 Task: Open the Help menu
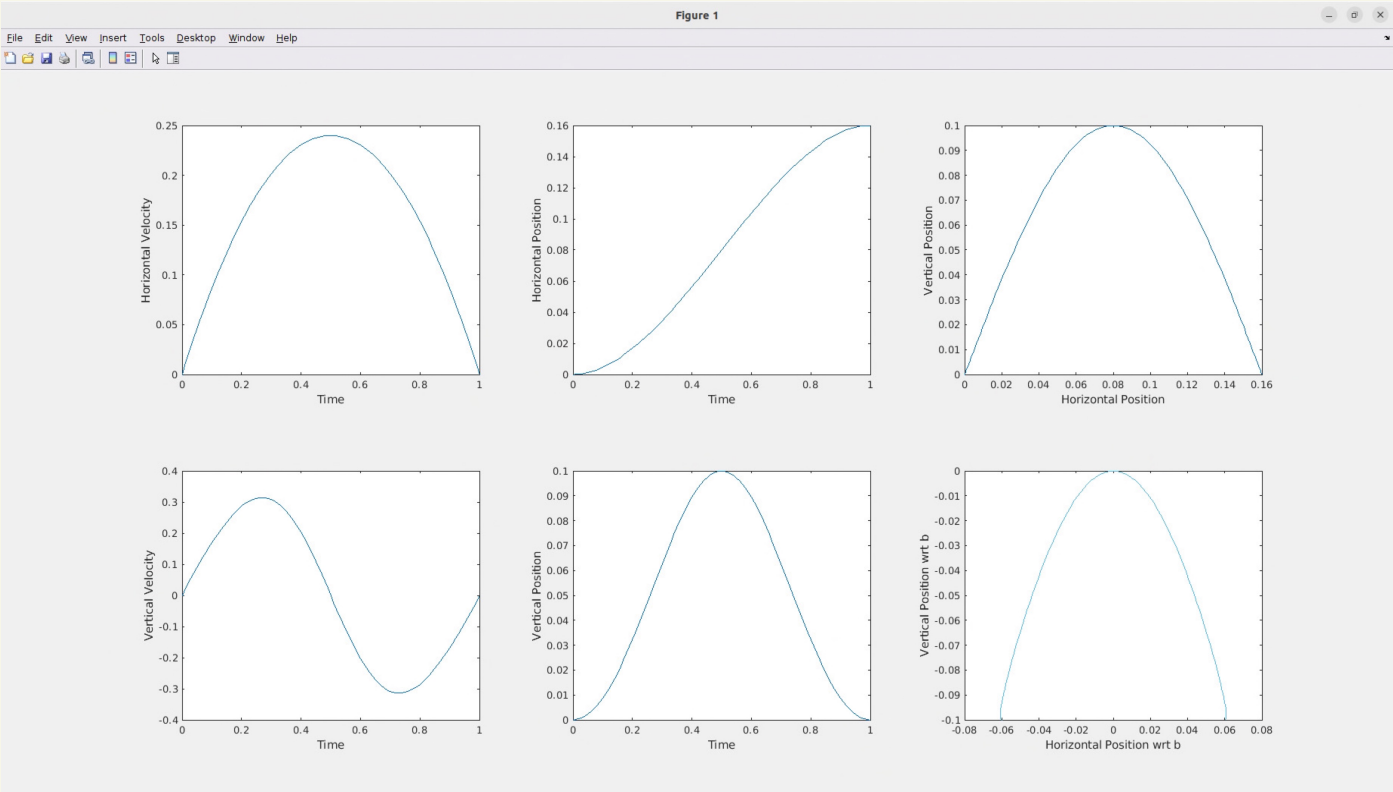[x=287, y=38]
